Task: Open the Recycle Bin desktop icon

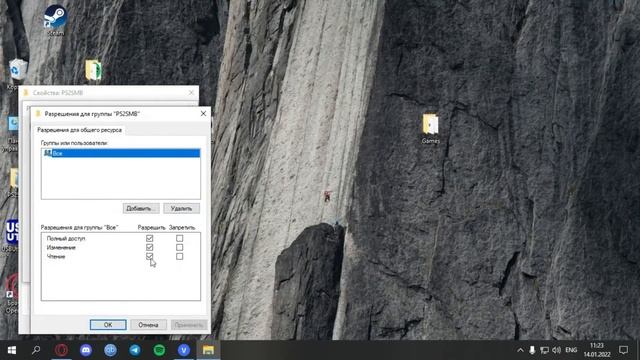Action: [17, 71]
